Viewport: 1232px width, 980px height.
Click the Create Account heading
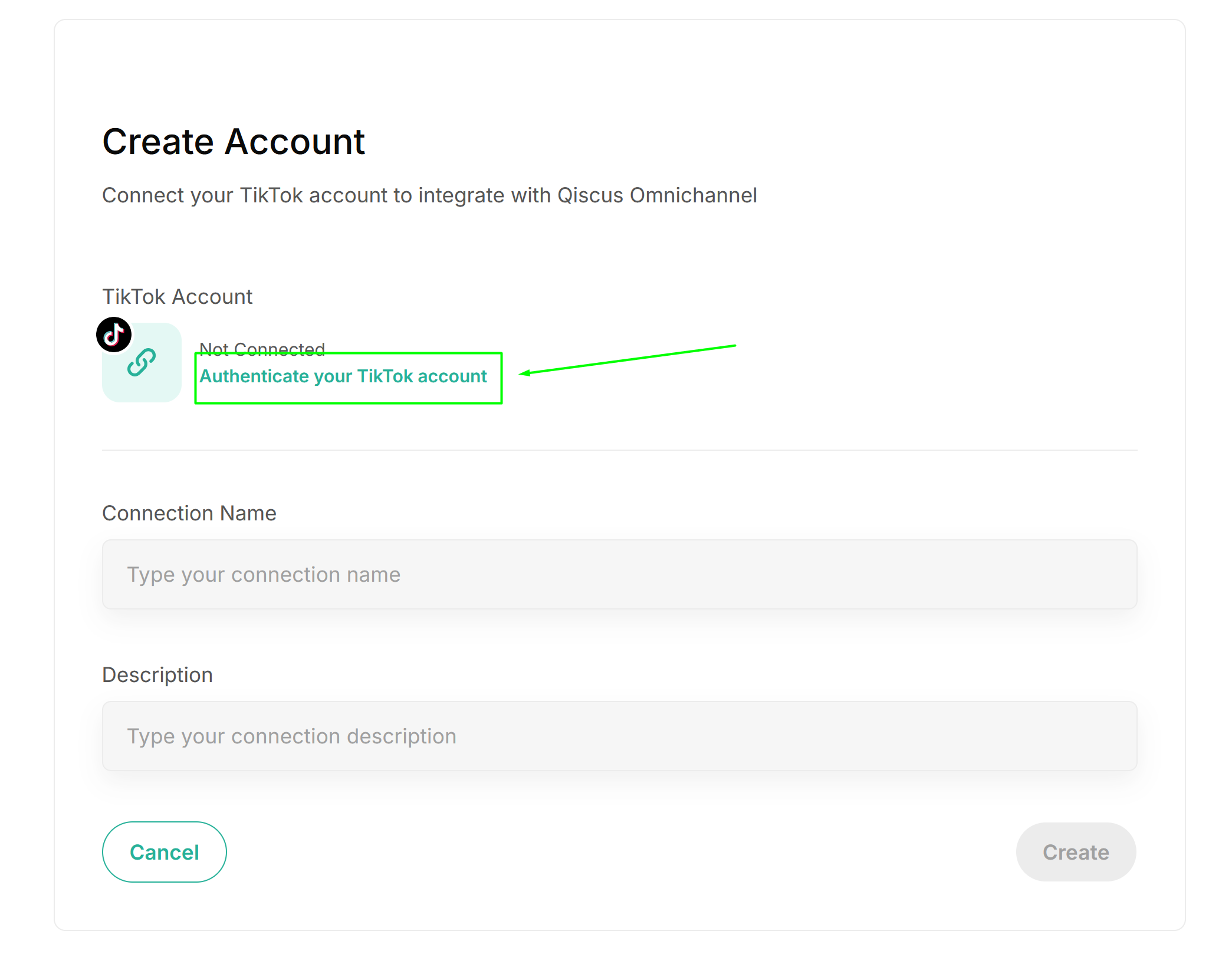[x=234, y=142]
